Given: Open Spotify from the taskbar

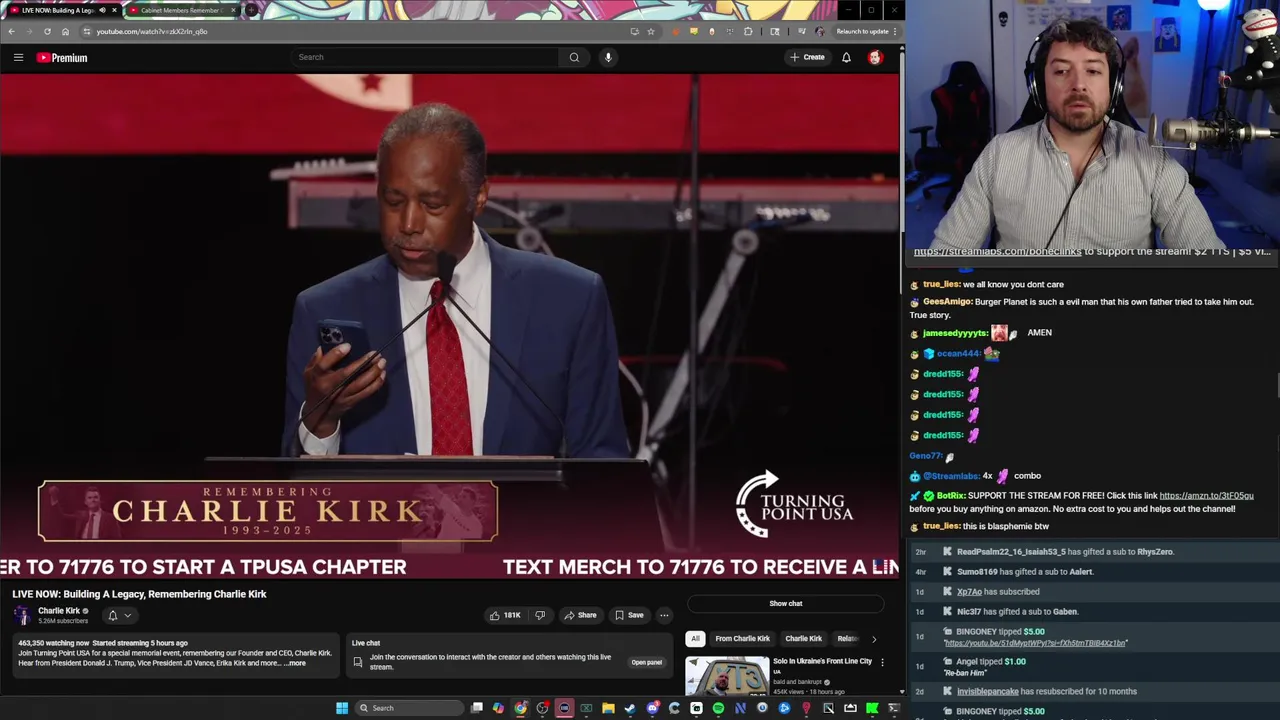Looking at the screenshot, I should click(718, 708).
